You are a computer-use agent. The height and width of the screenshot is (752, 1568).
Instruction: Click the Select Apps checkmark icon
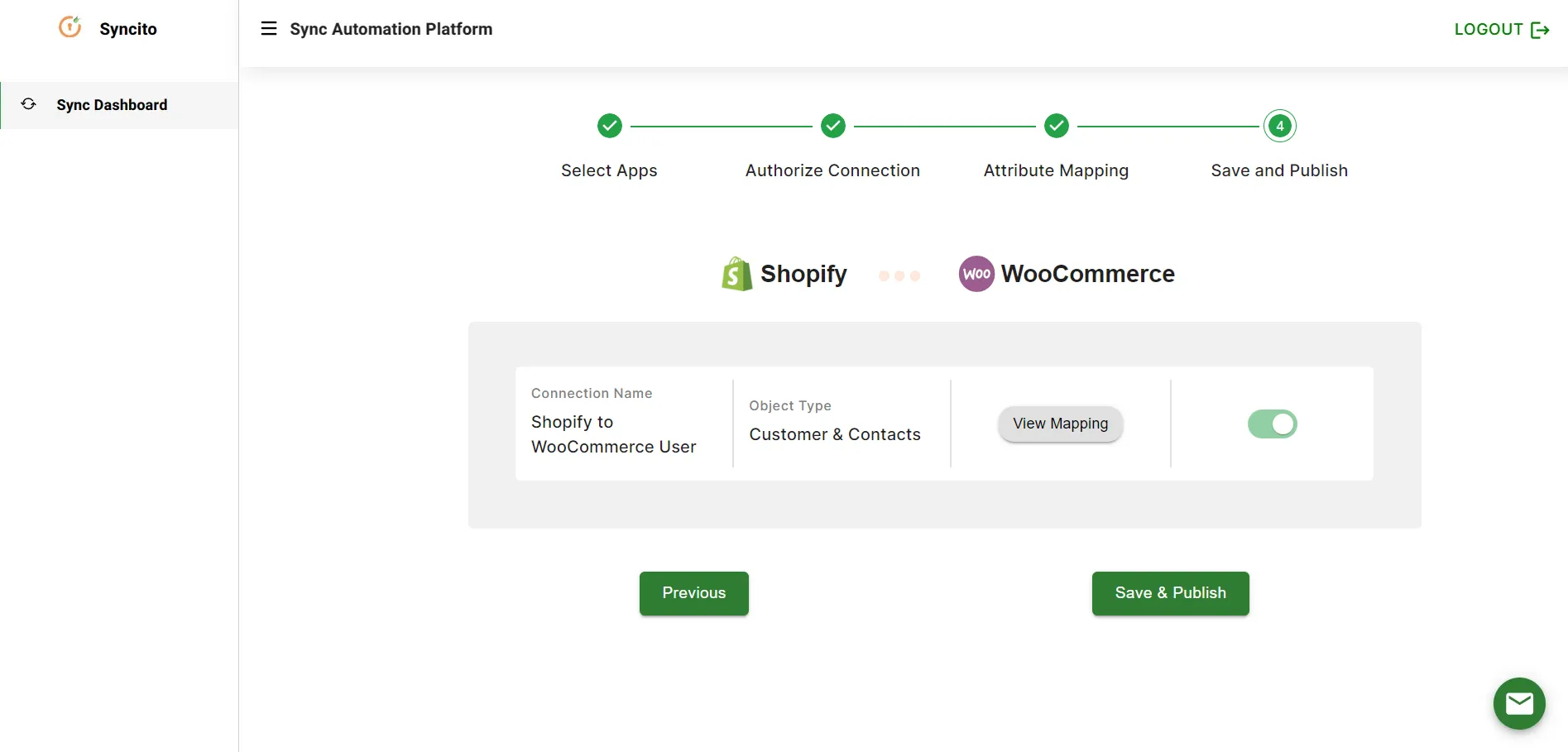(610, 126)
